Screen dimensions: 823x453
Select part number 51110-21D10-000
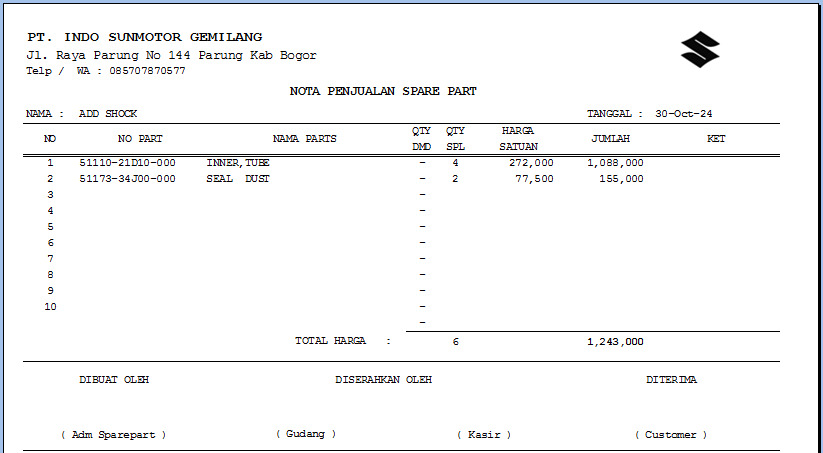[x=127, y=162]
